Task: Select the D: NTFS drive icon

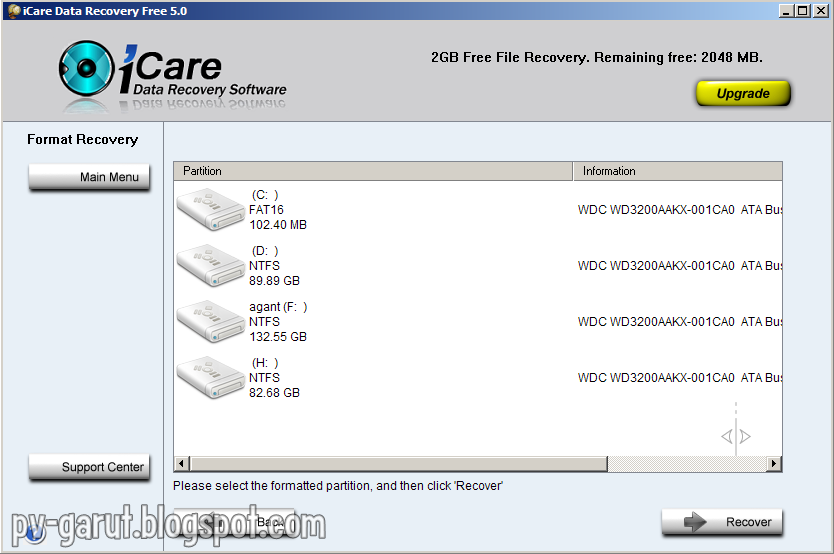Action: [211, 266]
